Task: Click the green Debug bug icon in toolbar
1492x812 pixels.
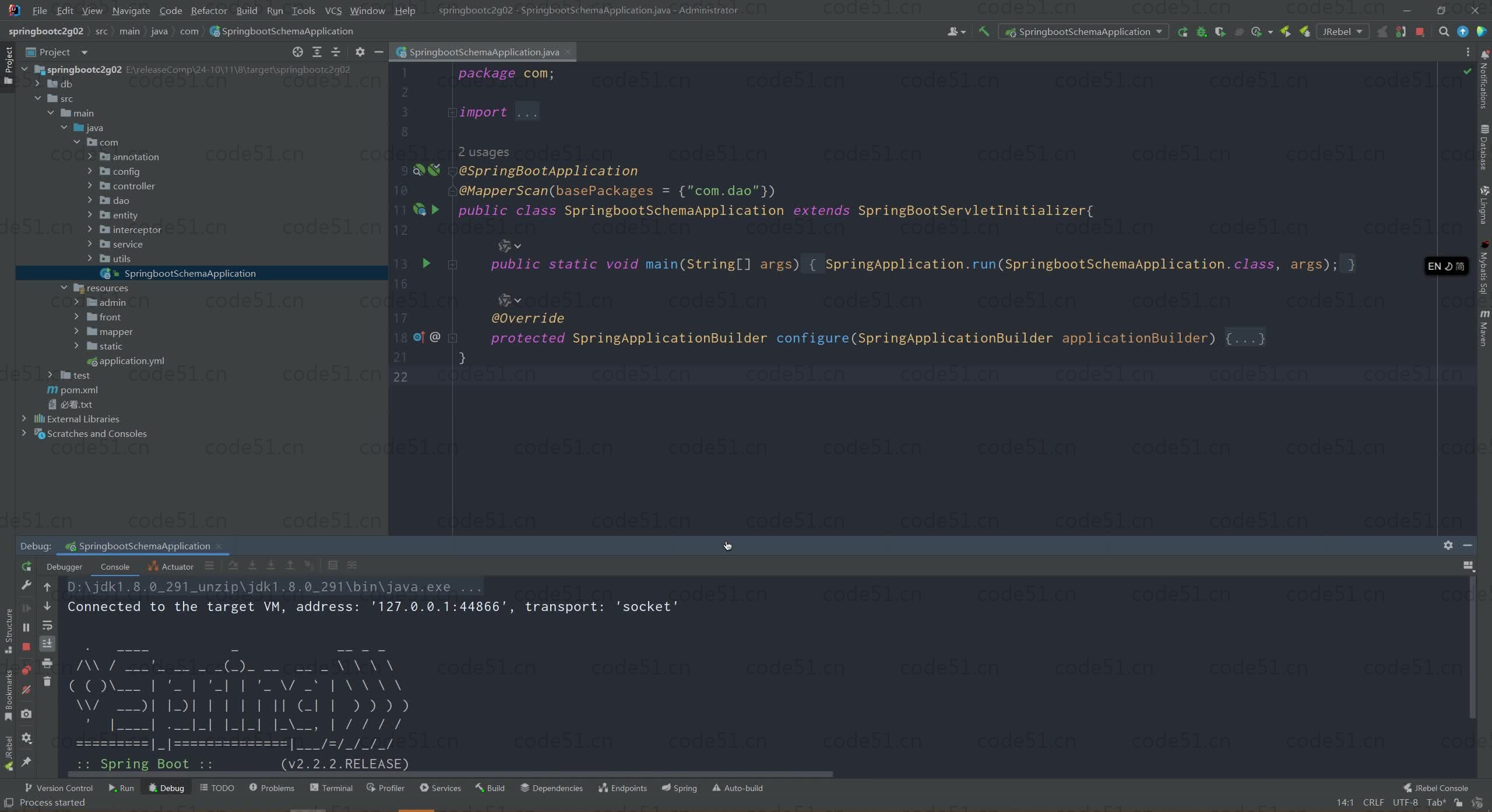Action: click(x=1201, y=32)
